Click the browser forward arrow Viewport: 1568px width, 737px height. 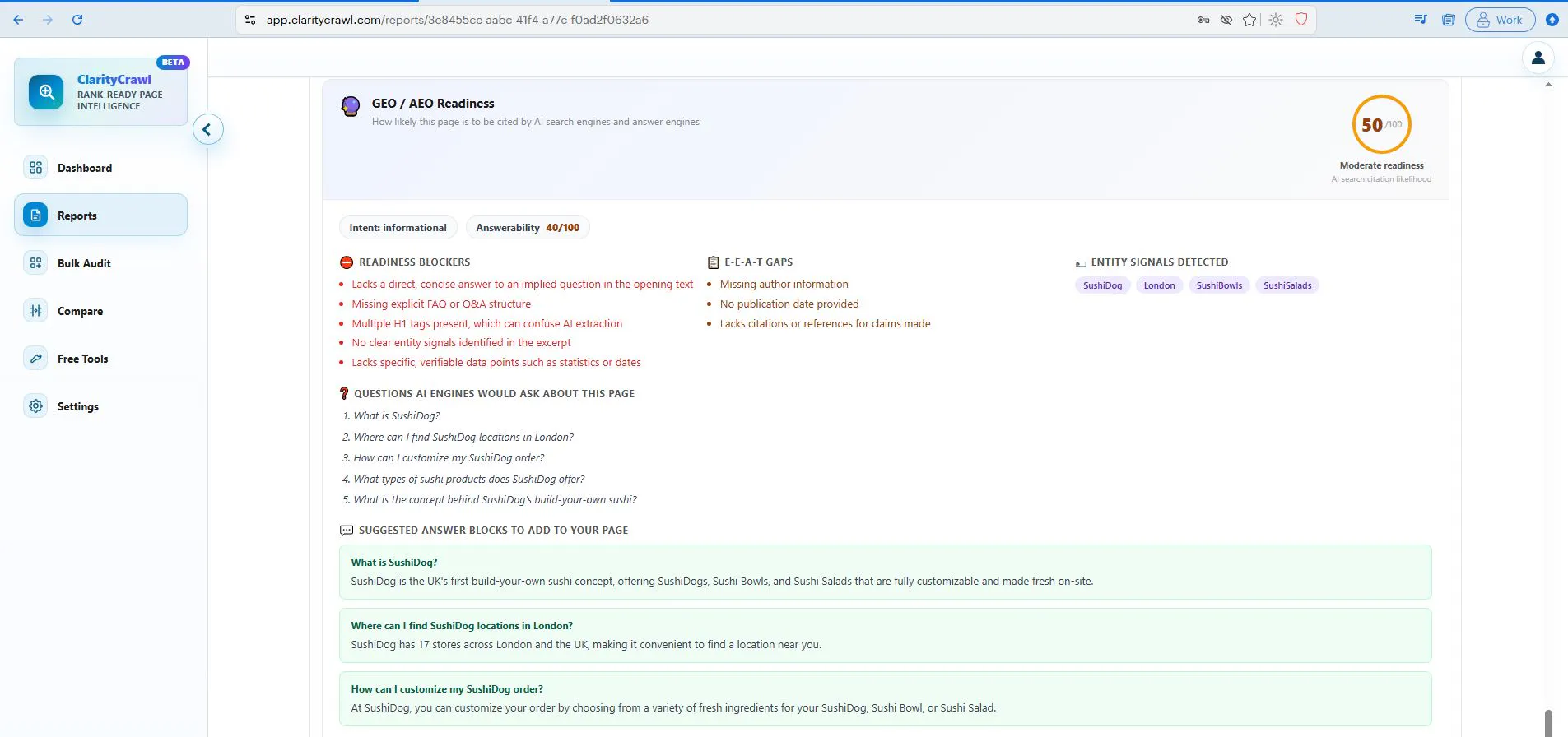[48, 20]
